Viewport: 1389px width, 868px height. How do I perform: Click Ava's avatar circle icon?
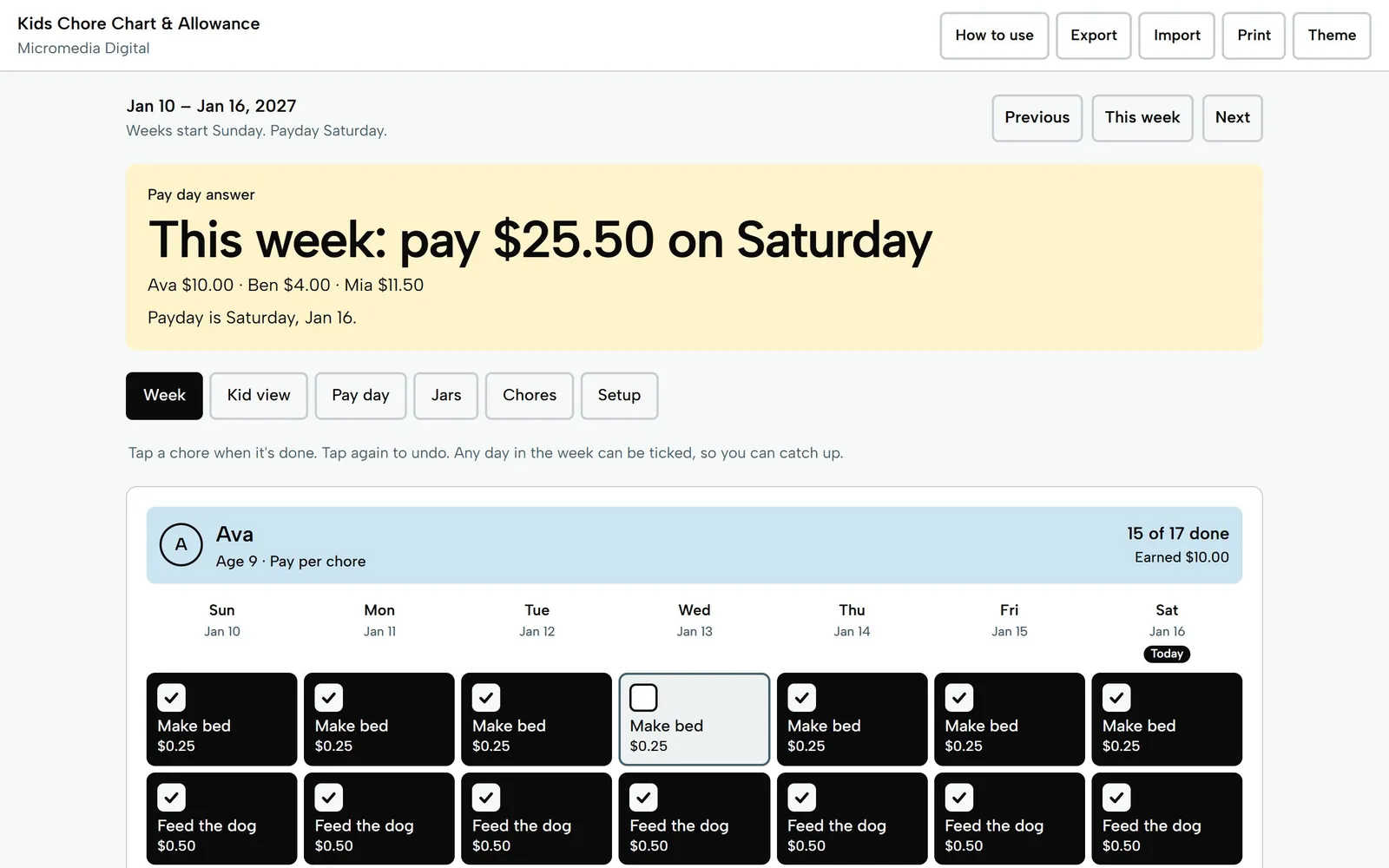click(x=181, y=545)
